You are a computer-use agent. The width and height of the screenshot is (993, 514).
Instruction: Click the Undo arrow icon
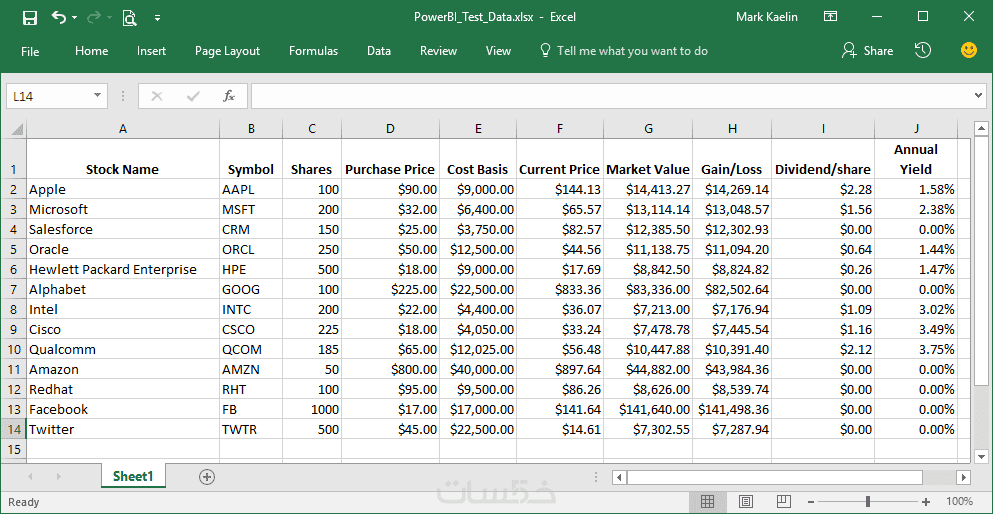point(59,17)
